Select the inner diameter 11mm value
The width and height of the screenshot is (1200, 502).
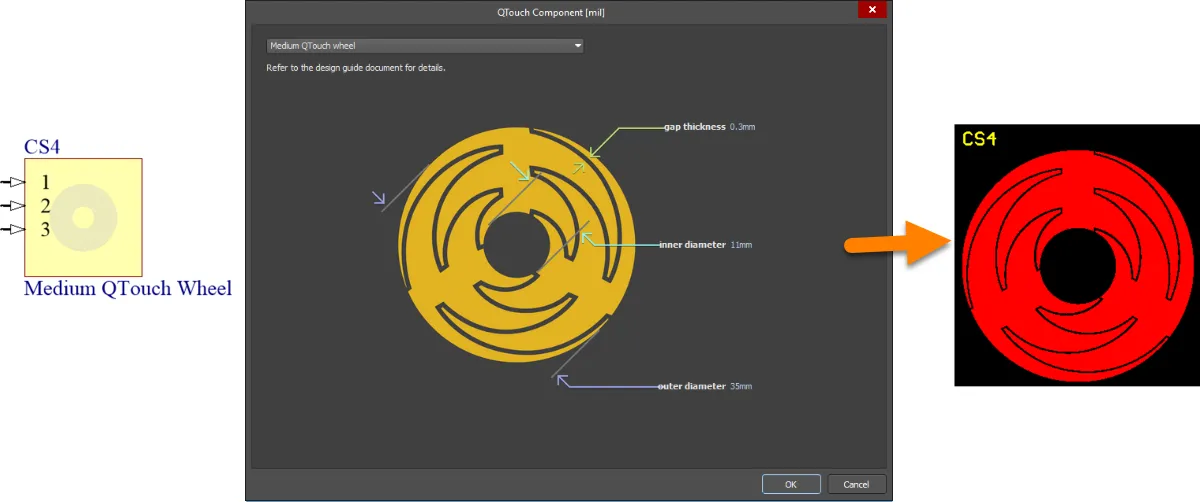(x=741, y=245)
